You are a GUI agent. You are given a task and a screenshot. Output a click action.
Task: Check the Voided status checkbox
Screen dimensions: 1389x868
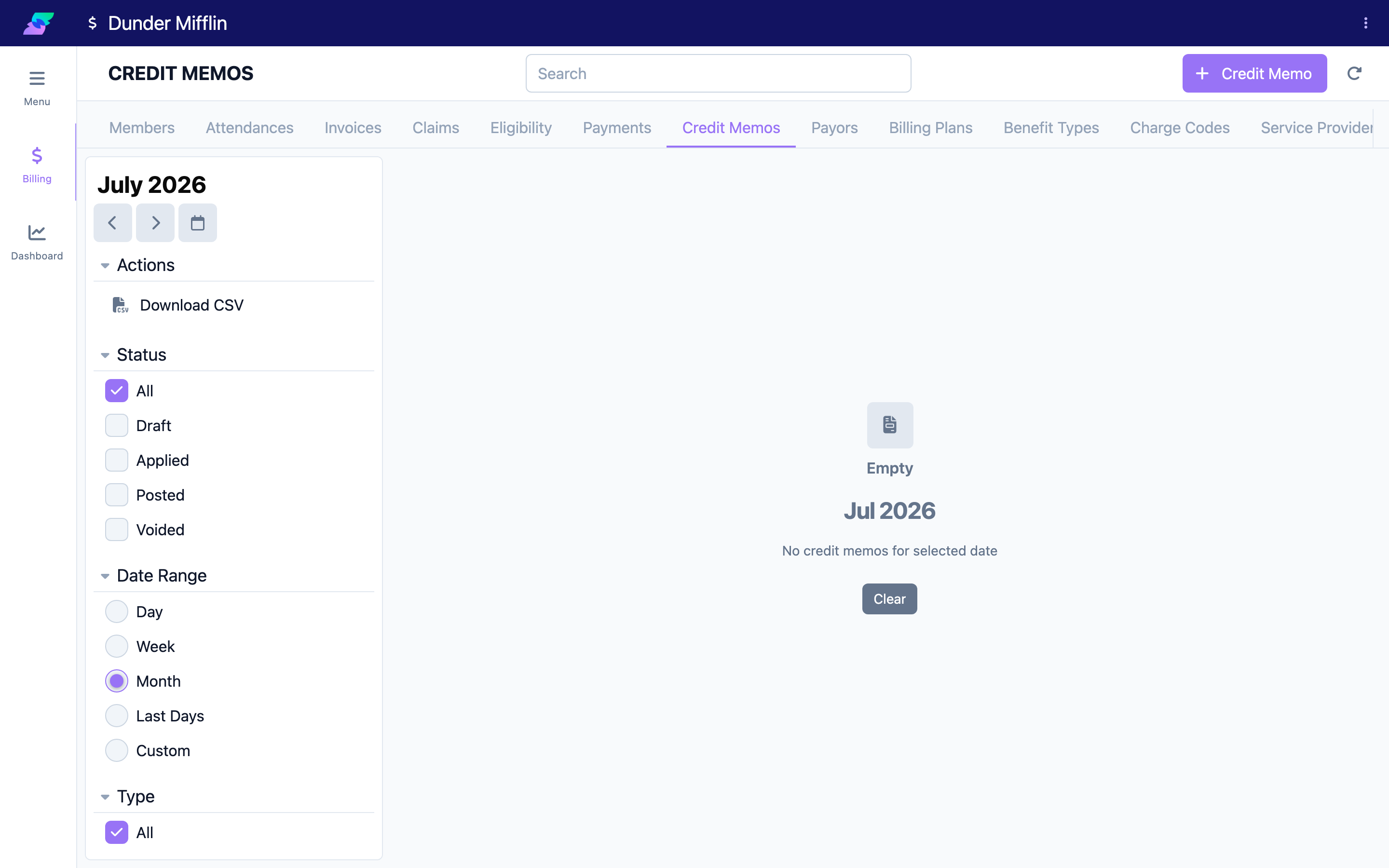tap(117, 529)
